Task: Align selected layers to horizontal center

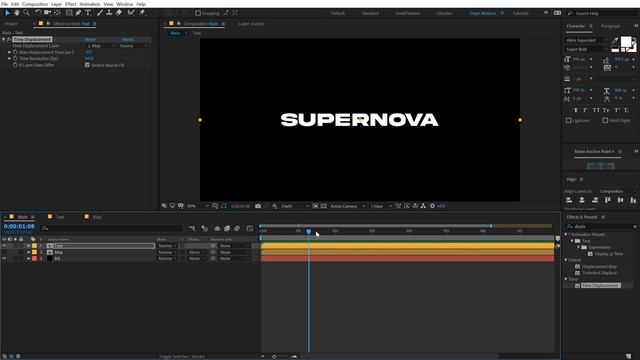Action: click(582, 200)
